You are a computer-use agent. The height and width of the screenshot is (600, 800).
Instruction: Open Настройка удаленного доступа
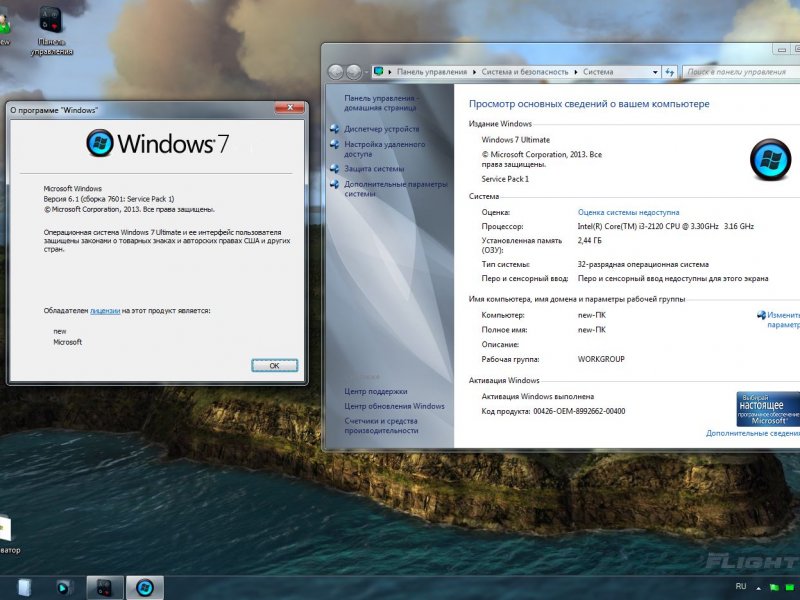[384, 149]
